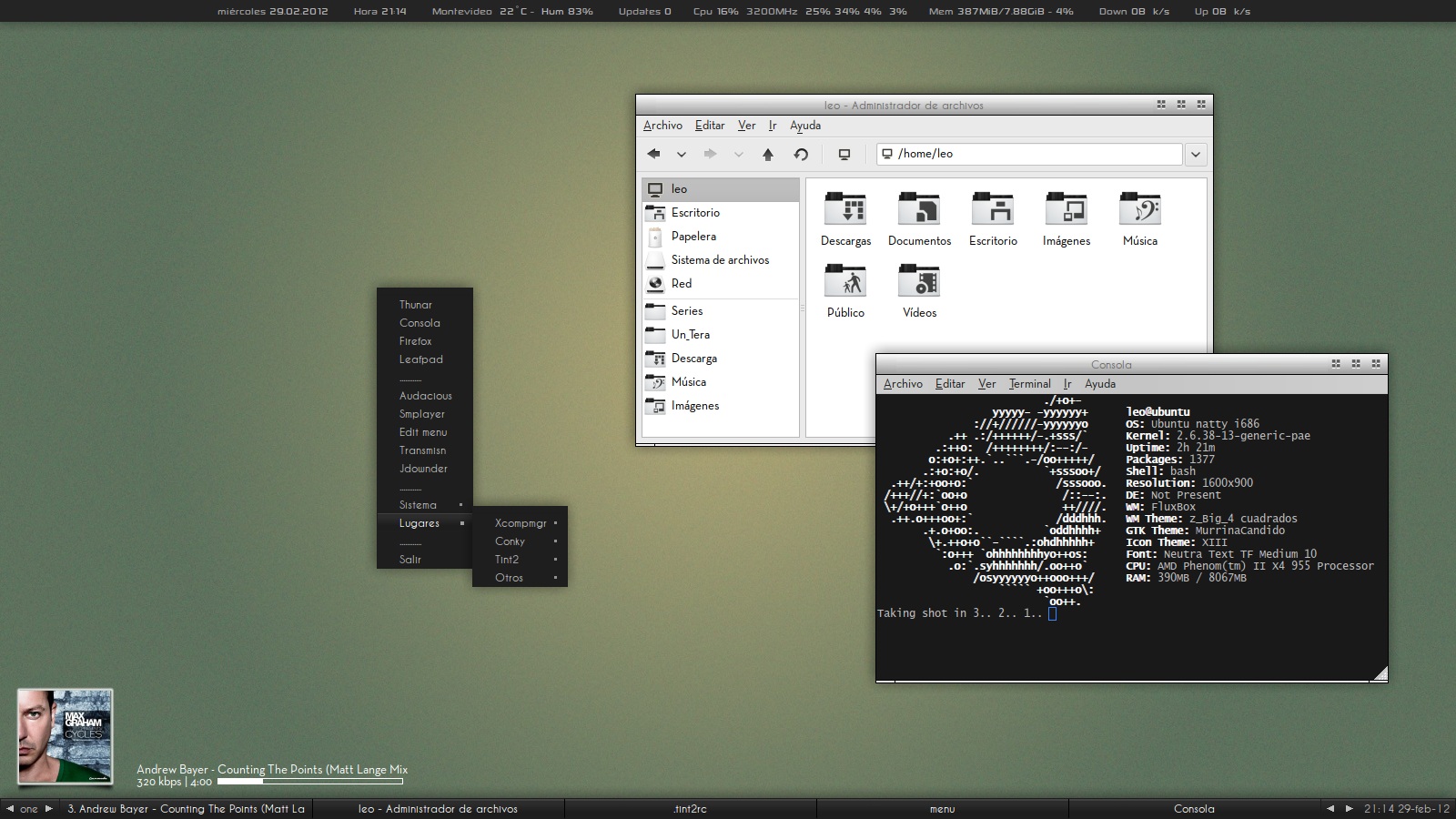
Task: Open Ver menu in file manager
Action: pyautogui.click(x=746, y=126)
